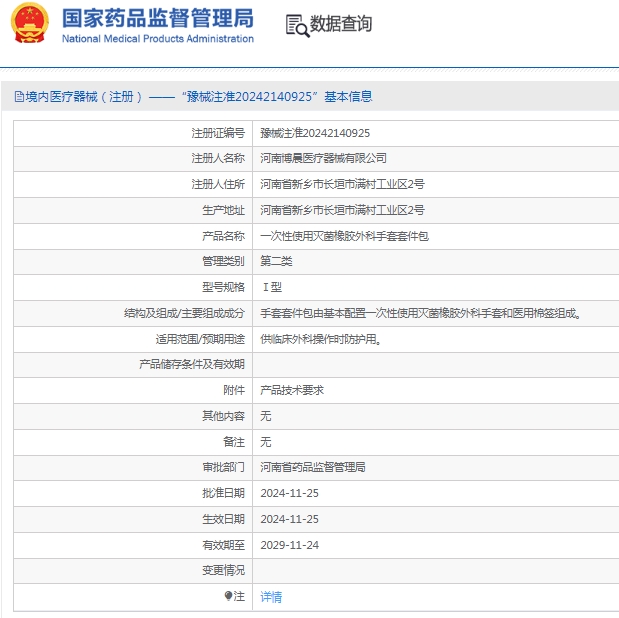Click the 其他内容 label

pyautogui.click(x=223, y=416)
